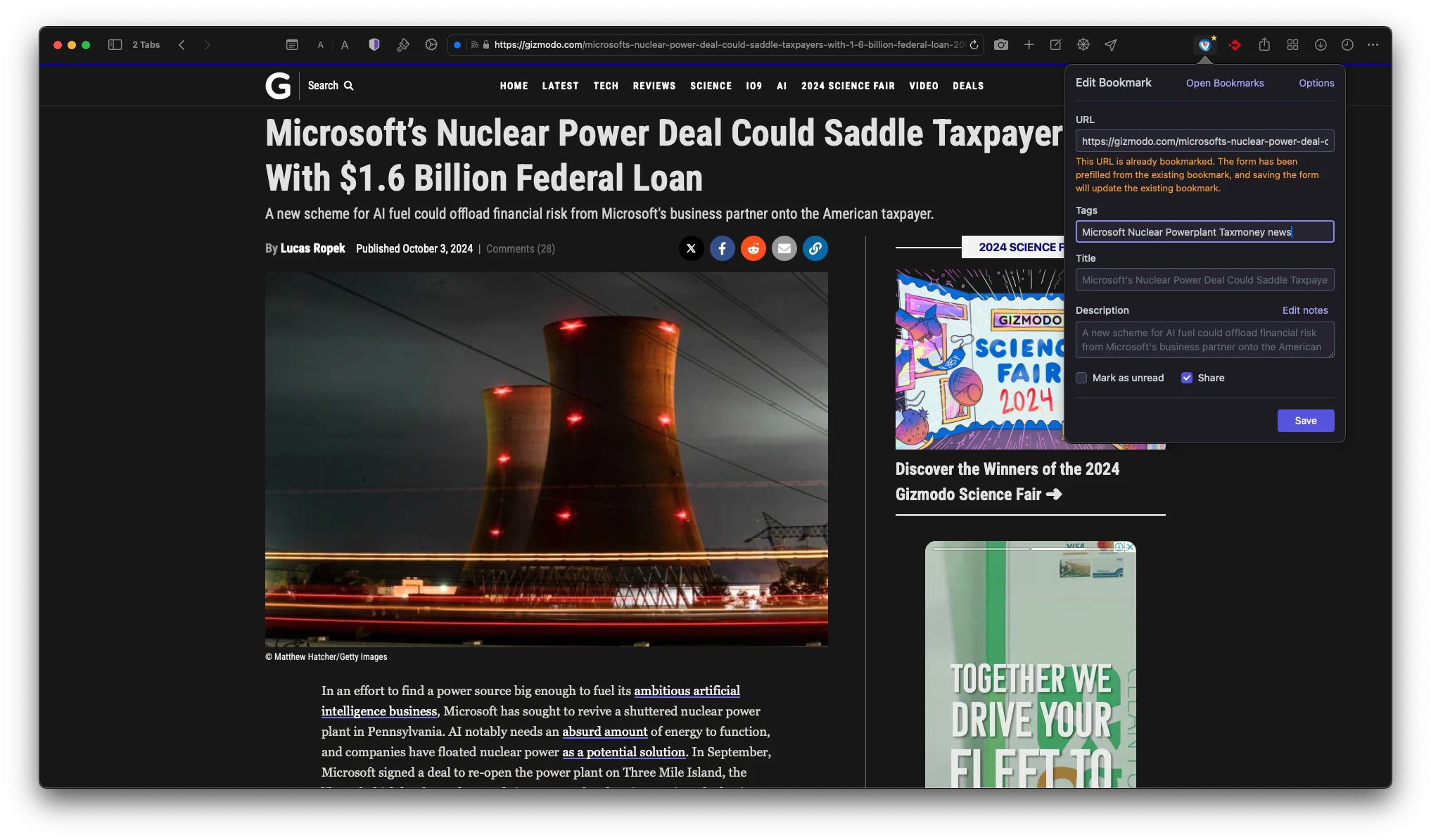Open the AI nav item
This screenshot has height=840, width=1431.
(782, 86)
